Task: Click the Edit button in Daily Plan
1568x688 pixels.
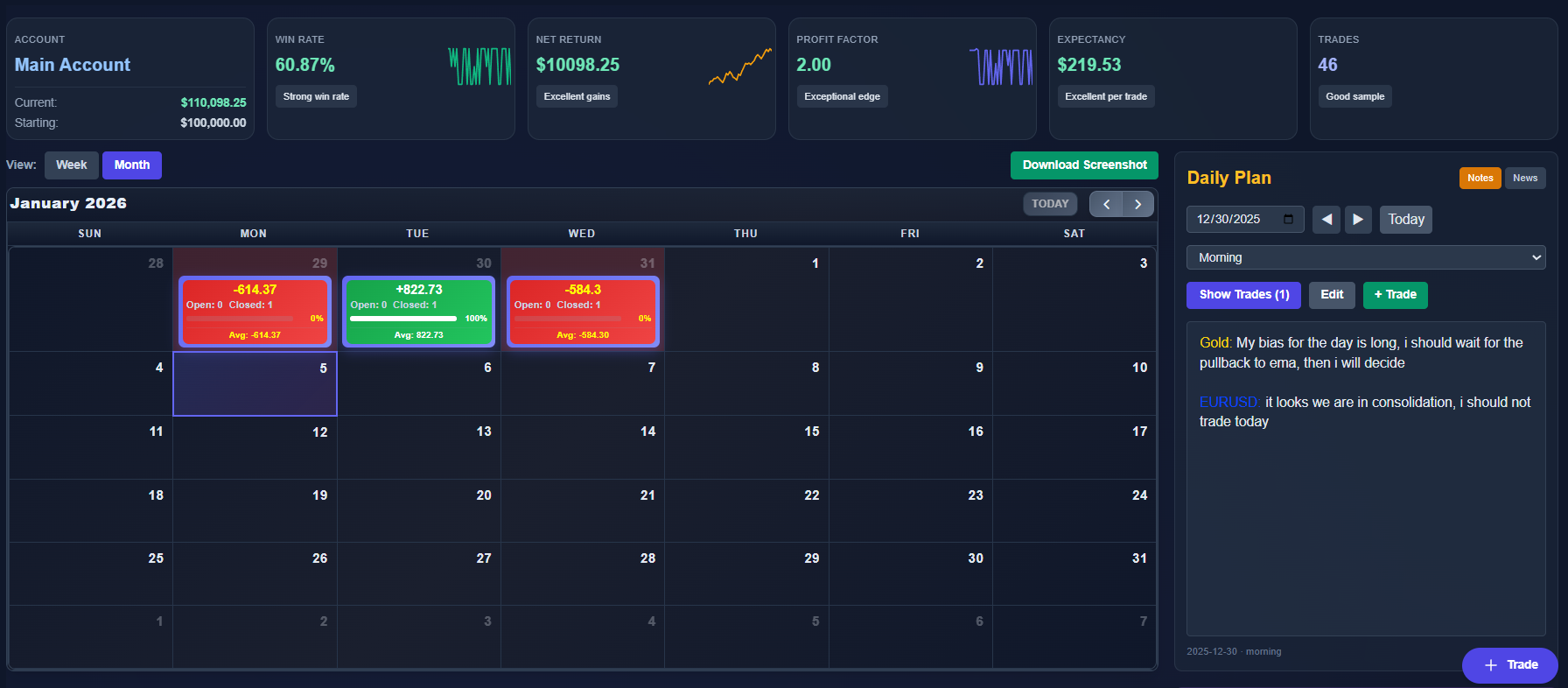Action: (1332, 295)
